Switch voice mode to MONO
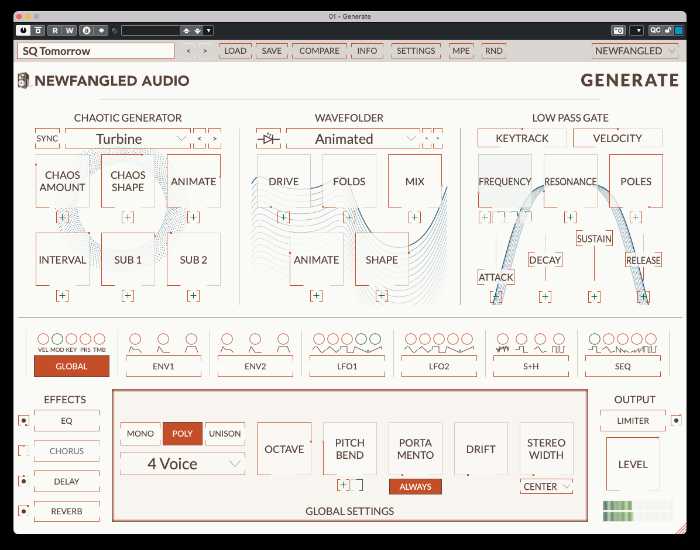 coord(140,433)
